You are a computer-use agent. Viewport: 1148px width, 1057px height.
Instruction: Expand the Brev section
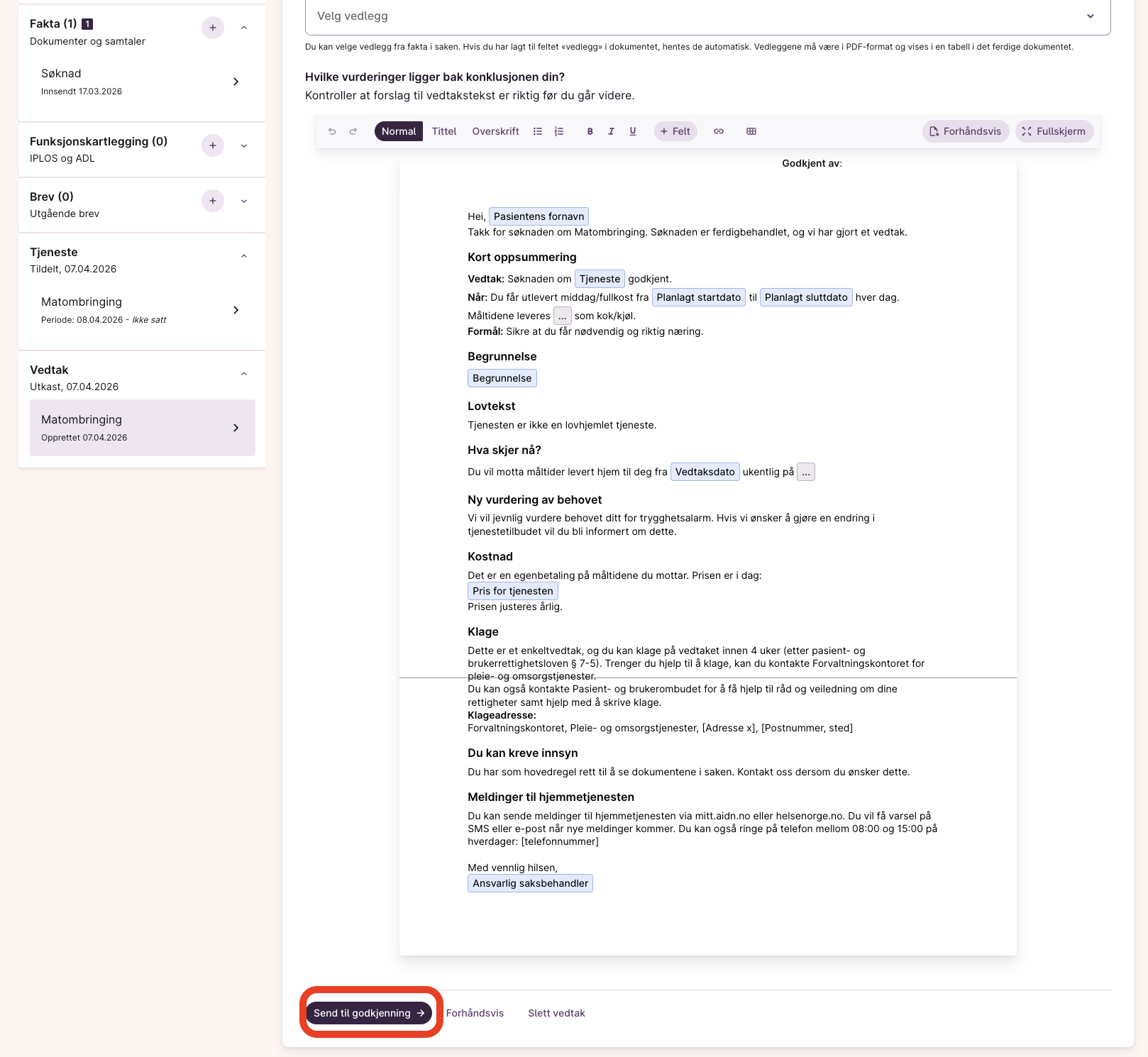point(244,201)
